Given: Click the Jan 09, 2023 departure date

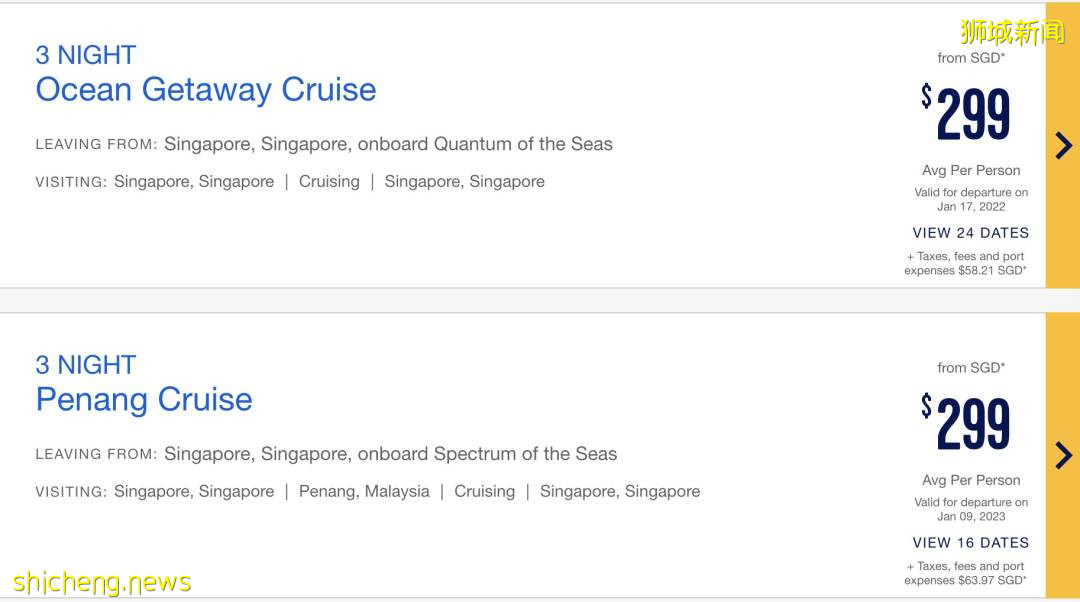Looking at the screenshot, I should (x=971, y=517).
